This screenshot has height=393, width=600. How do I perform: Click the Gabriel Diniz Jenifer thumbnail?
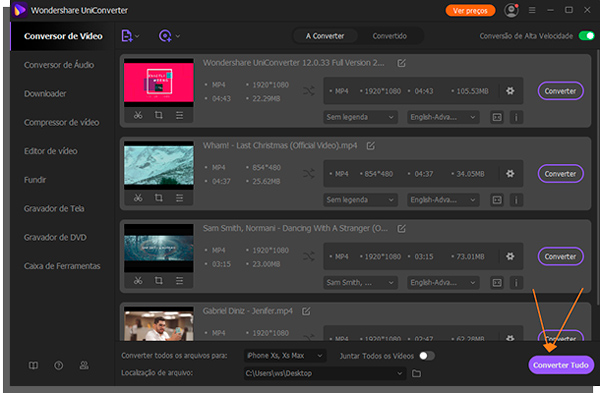159,324
